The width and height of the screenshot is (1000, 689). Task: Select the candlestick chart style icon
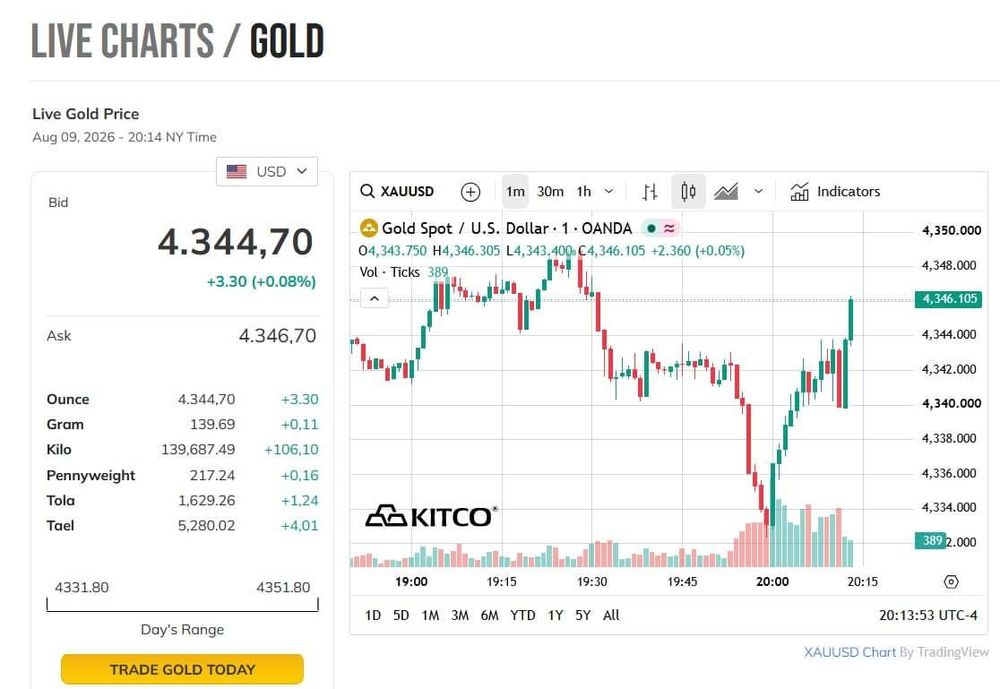tap(688, 191)
